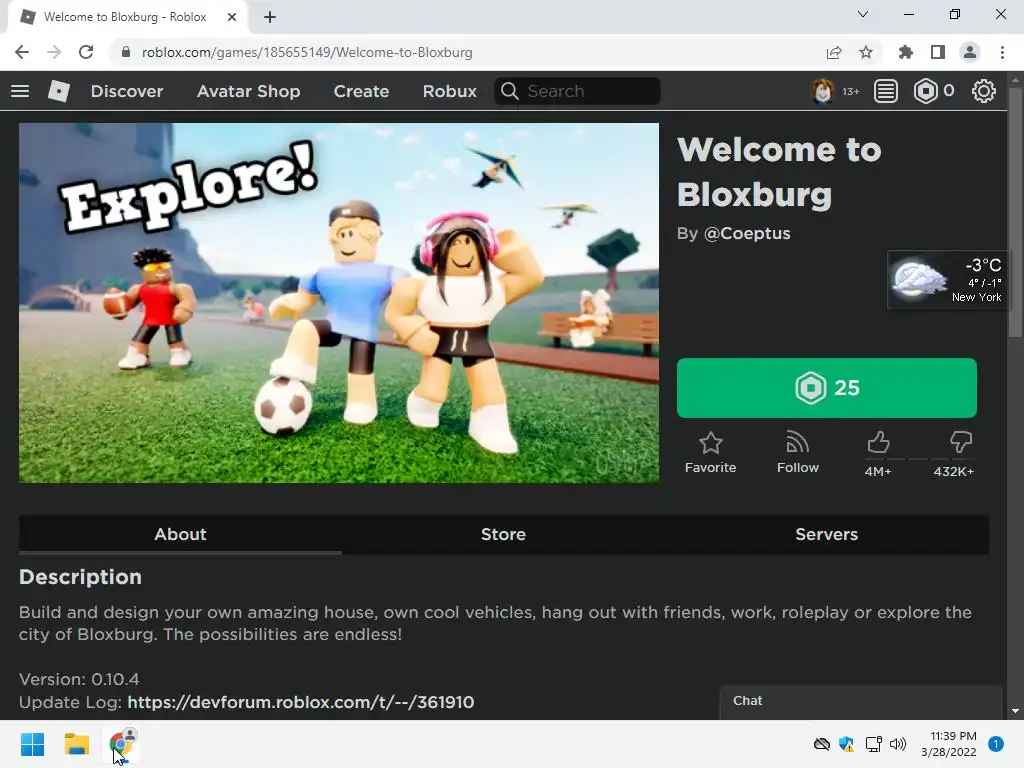The height and width of the screenshot is (768, 1024).
Task: Click the Version: 0.10.4 text
Action: pyautogui.click(x=79, y=679)
